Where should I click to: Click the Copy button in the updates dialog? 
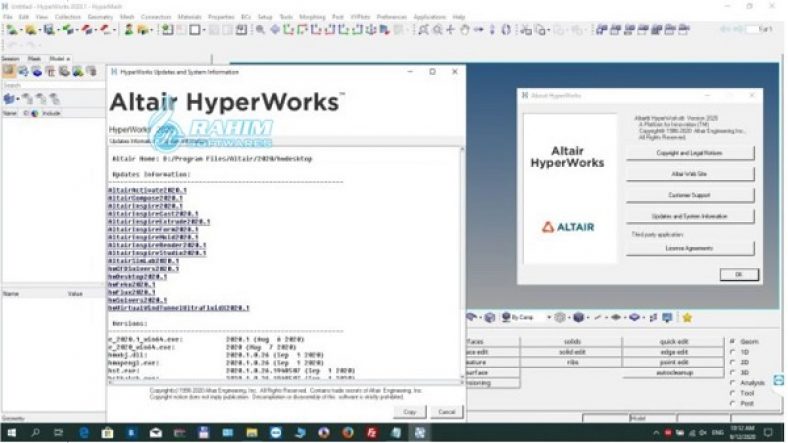[409, 411]
